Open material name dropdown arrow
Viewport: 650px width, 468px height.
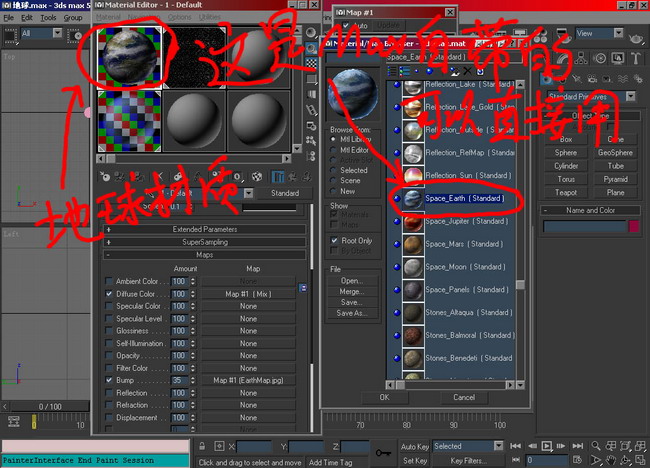[248, 193]
